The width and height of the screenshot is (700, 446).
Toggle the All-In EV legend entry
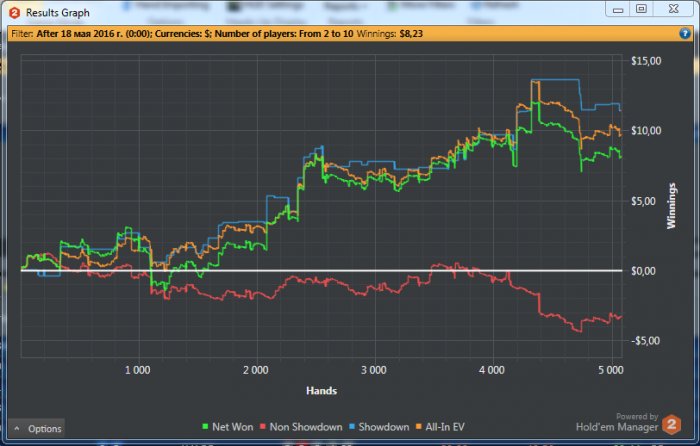pos(440,427)
